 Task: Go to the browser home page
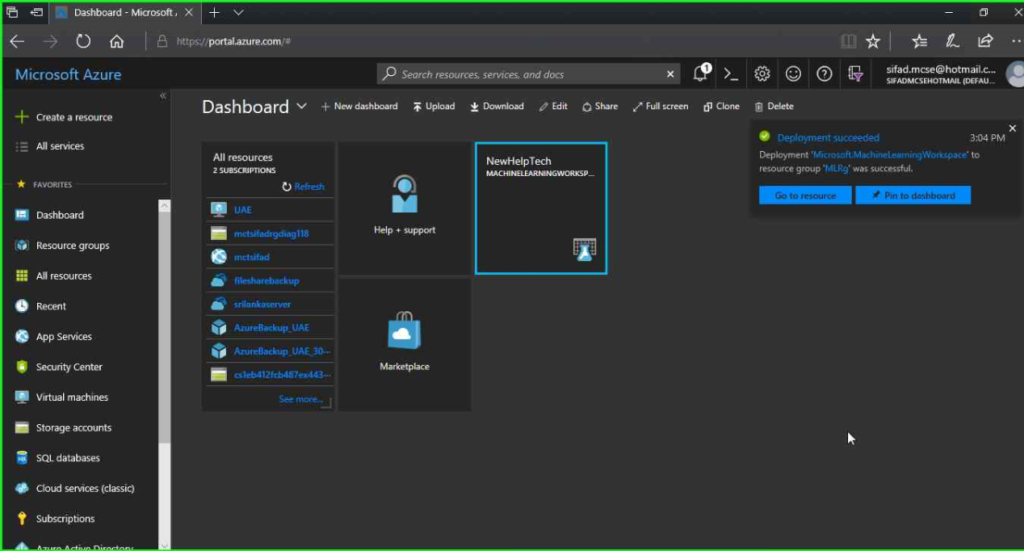point(116,41)
